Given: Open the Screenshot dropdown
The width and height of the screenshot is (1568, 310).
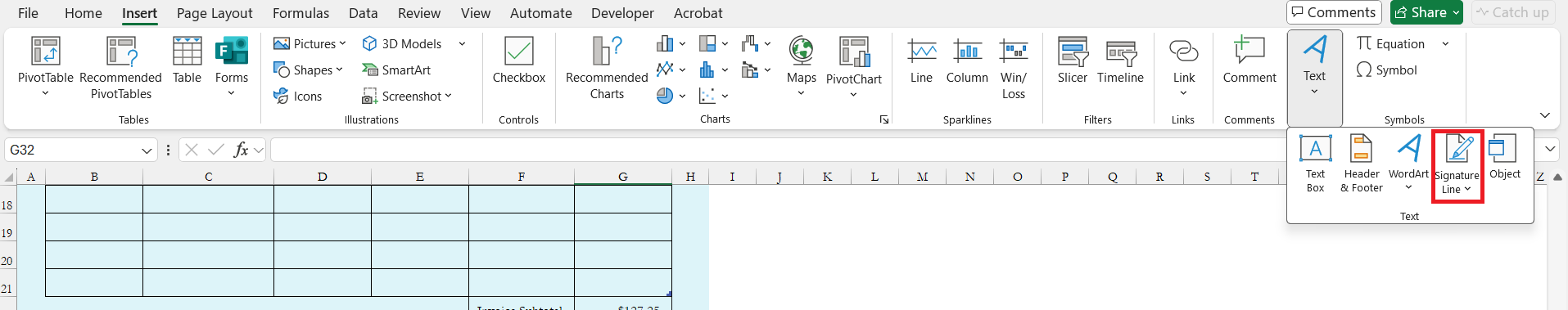Looking at the screenshot, I should point(407,97).
